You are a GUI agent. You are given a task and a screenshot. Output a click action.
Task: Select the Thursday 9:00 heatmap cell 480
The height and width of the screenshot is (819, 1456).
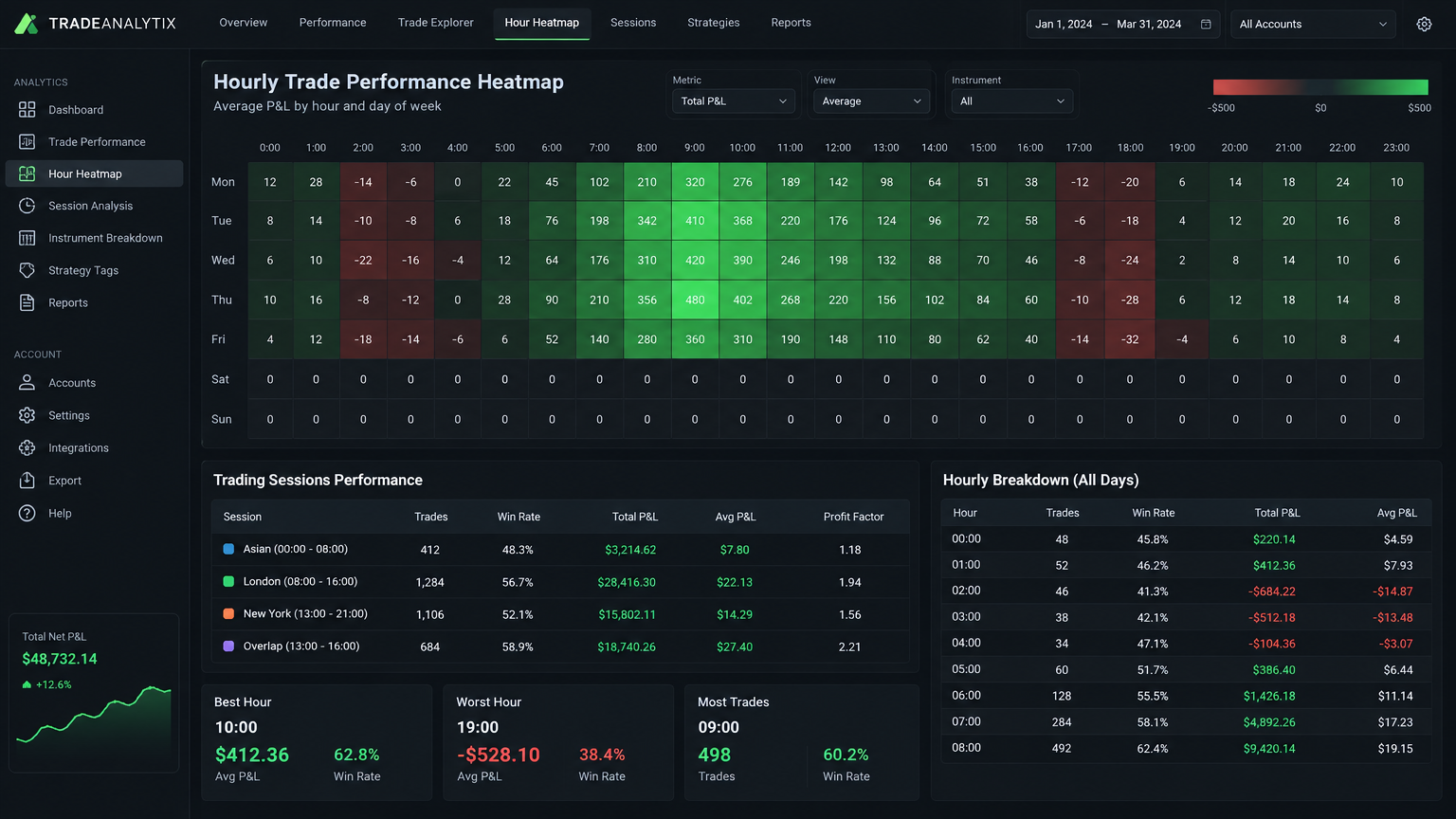(695, 300)
